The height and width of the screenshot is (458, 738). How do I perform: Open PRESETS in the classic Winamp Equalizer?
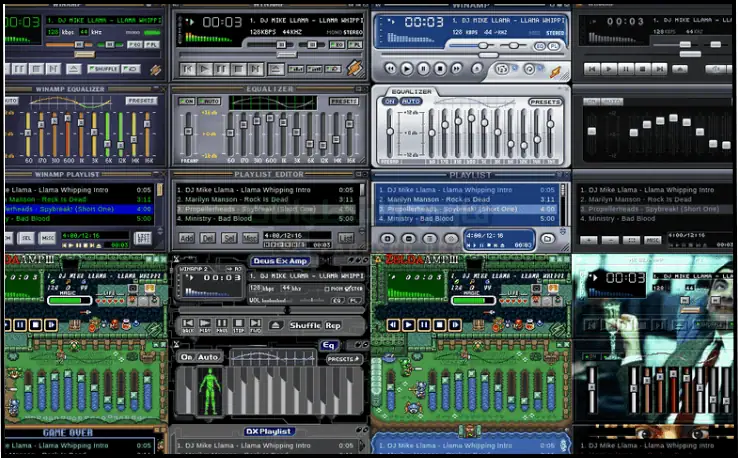tap(142, 101)
